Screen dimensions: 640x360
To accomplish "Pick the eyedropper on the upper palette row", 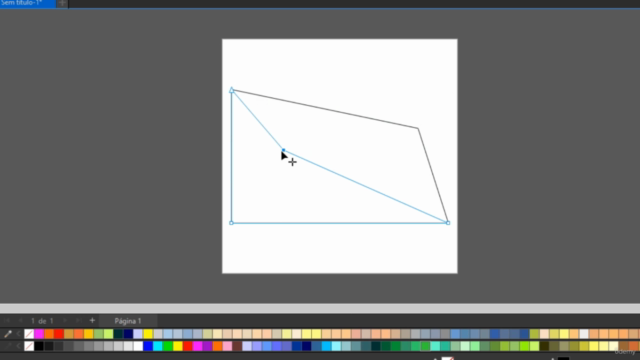I will [x=8, y=334].
